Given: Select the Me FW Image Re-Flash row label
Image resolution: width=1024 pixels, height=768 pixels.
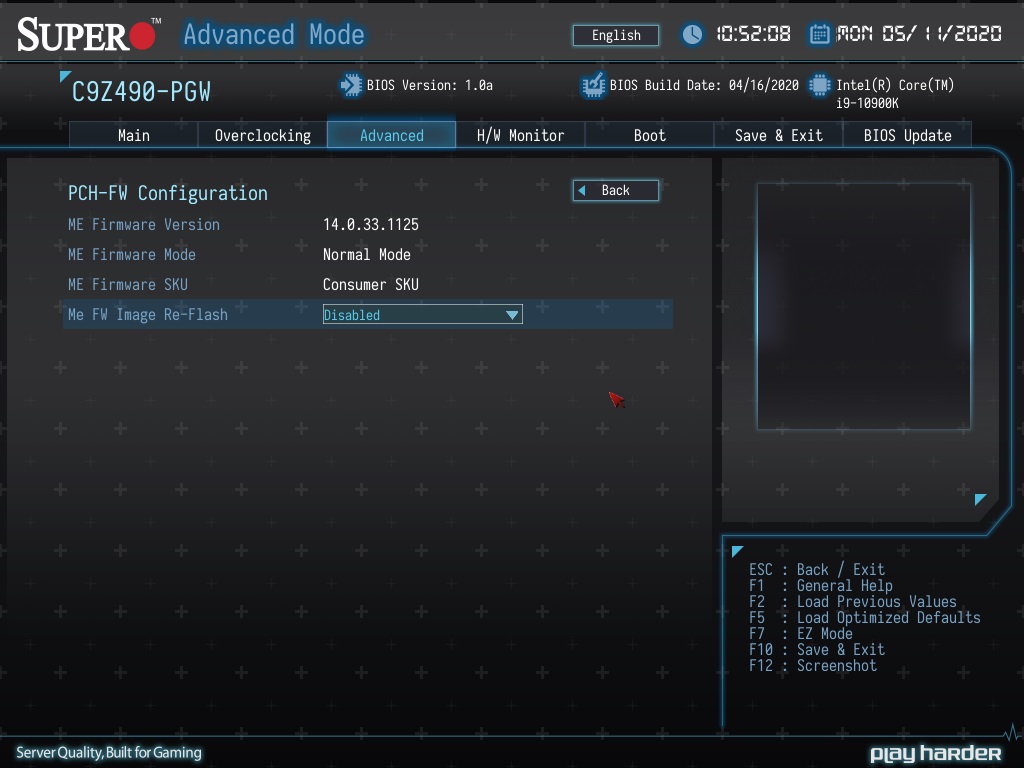Looking at the screenshot, I should coord(148,315).
